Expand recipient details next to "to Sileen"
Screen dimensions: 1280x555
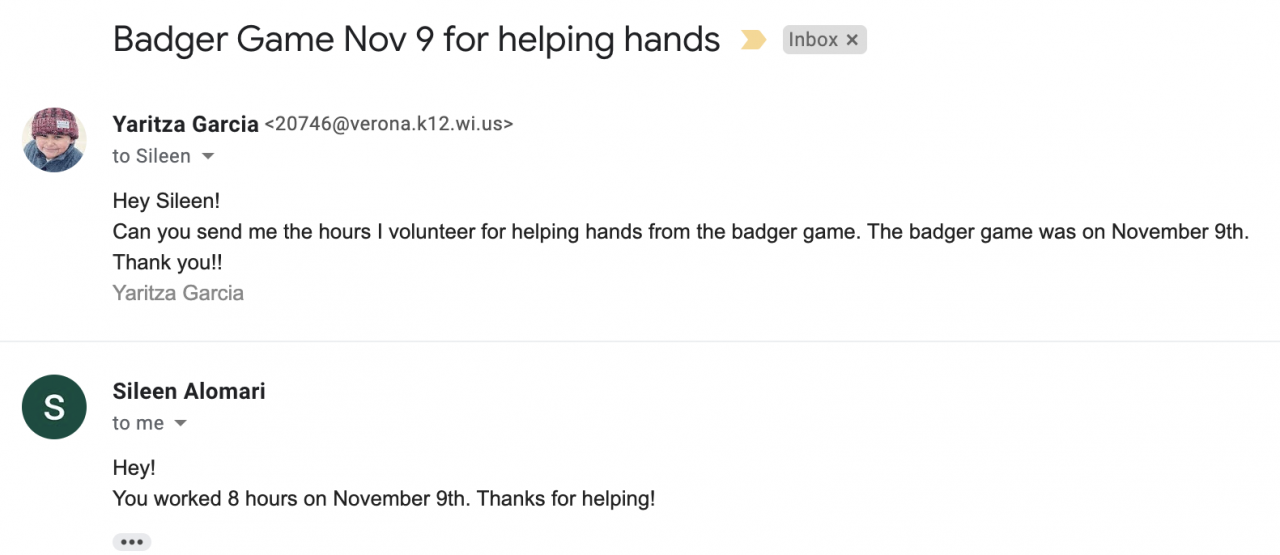(208, 157)
